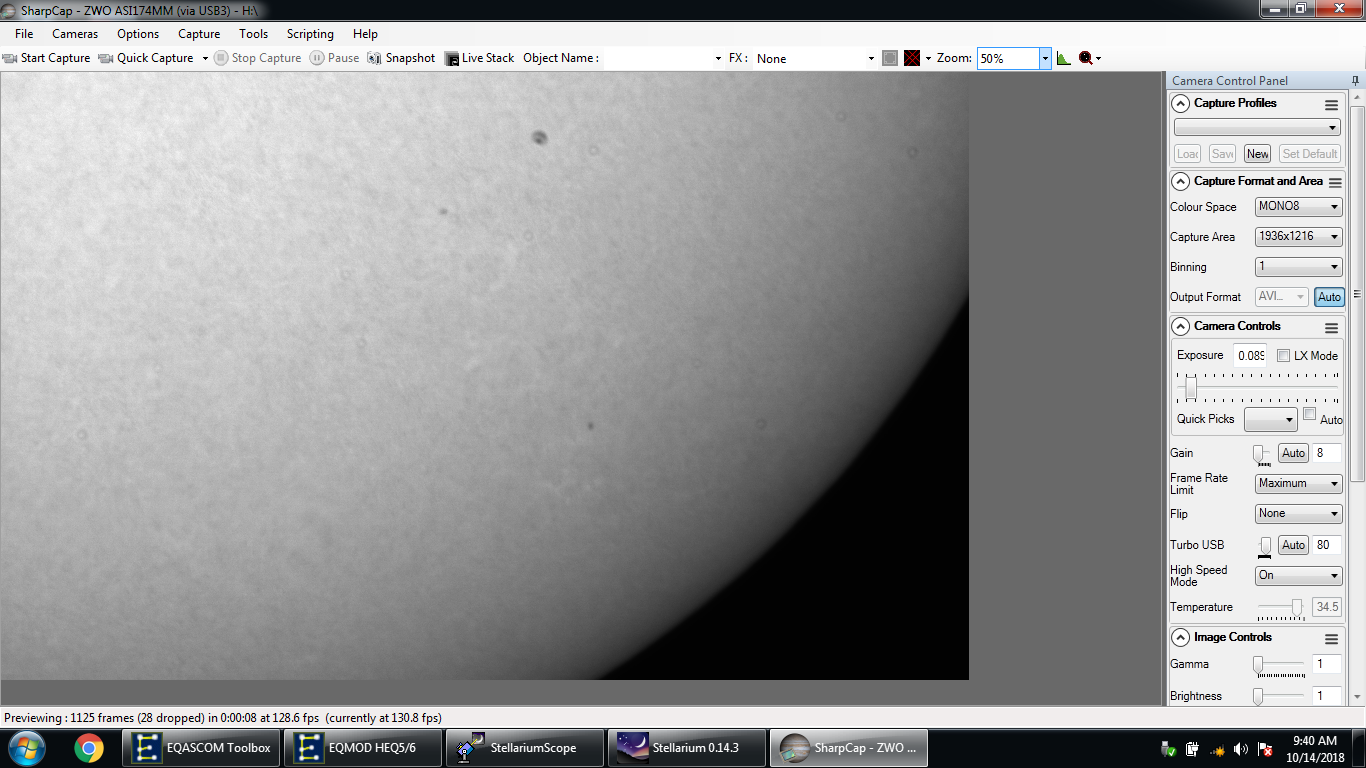The image size is (1366, 768).
Task: Click the New capture profile button
Action: pyautogui.click(x=1257, y=154)
